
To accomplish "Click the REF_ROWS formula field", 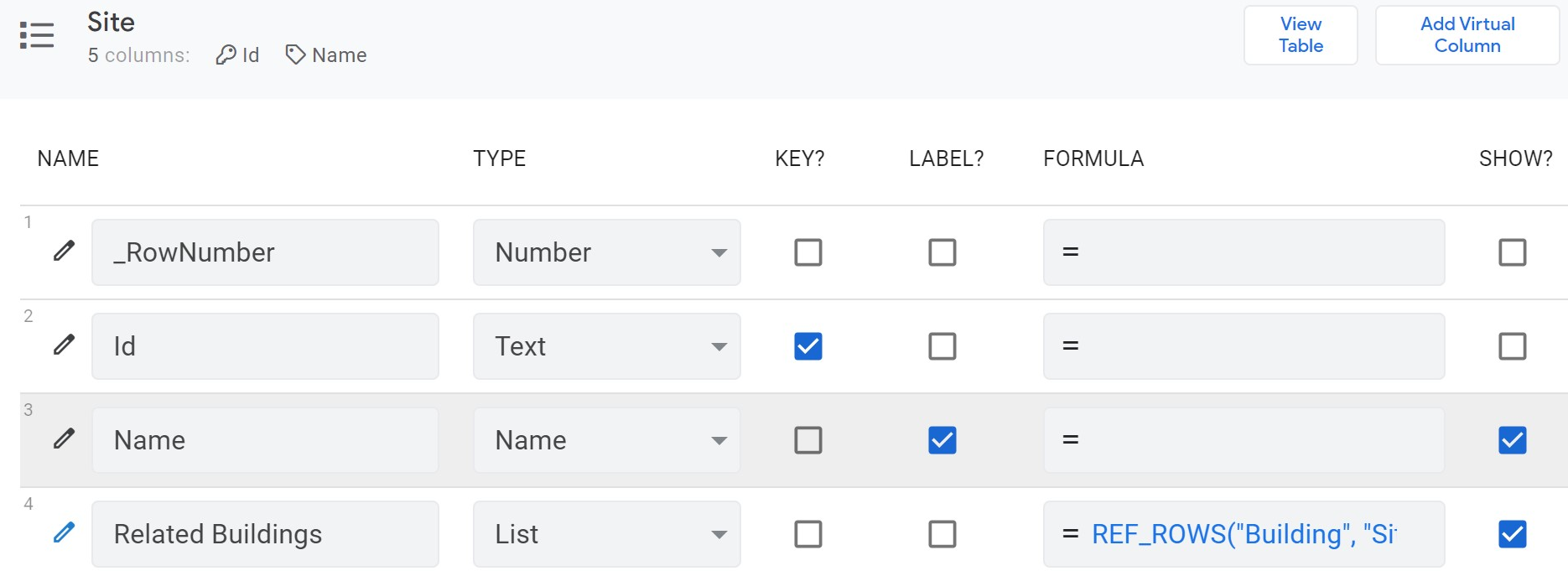I will [x=1243, y=534].
